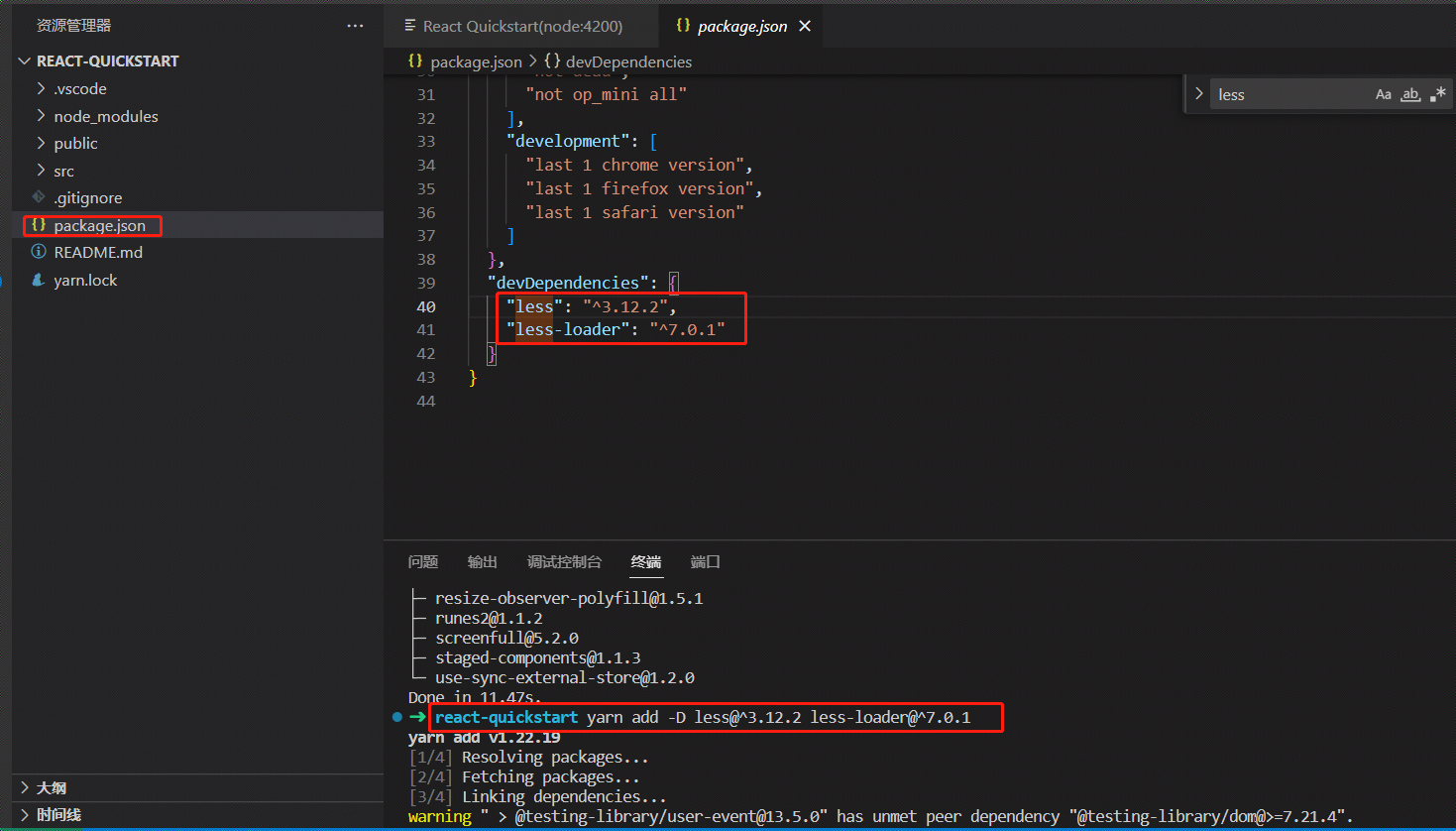Image resolution: width=1456 pixels, height=831 pixels.
Task: Click "last 1 chrome version" string
Action: tap(634, 165)
